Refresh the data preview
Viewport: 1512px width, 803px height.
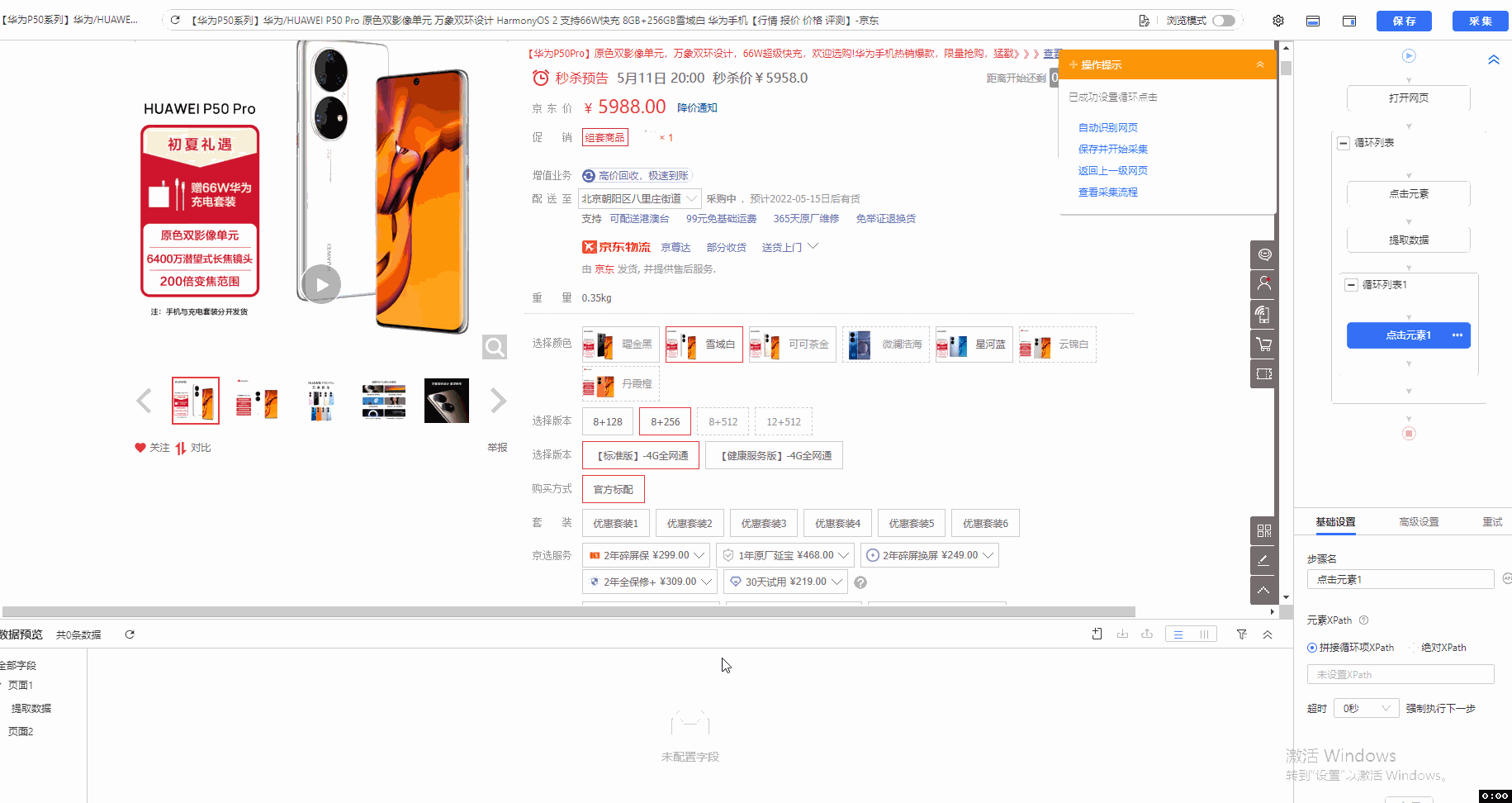point(130,634)
